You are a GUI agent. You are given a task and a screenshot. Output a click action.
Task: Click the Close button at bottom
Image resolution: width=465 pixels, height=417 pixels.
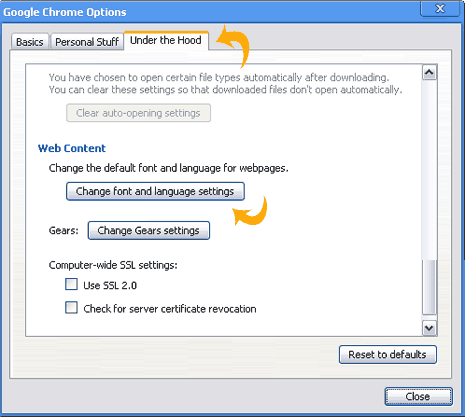point(418,397)
